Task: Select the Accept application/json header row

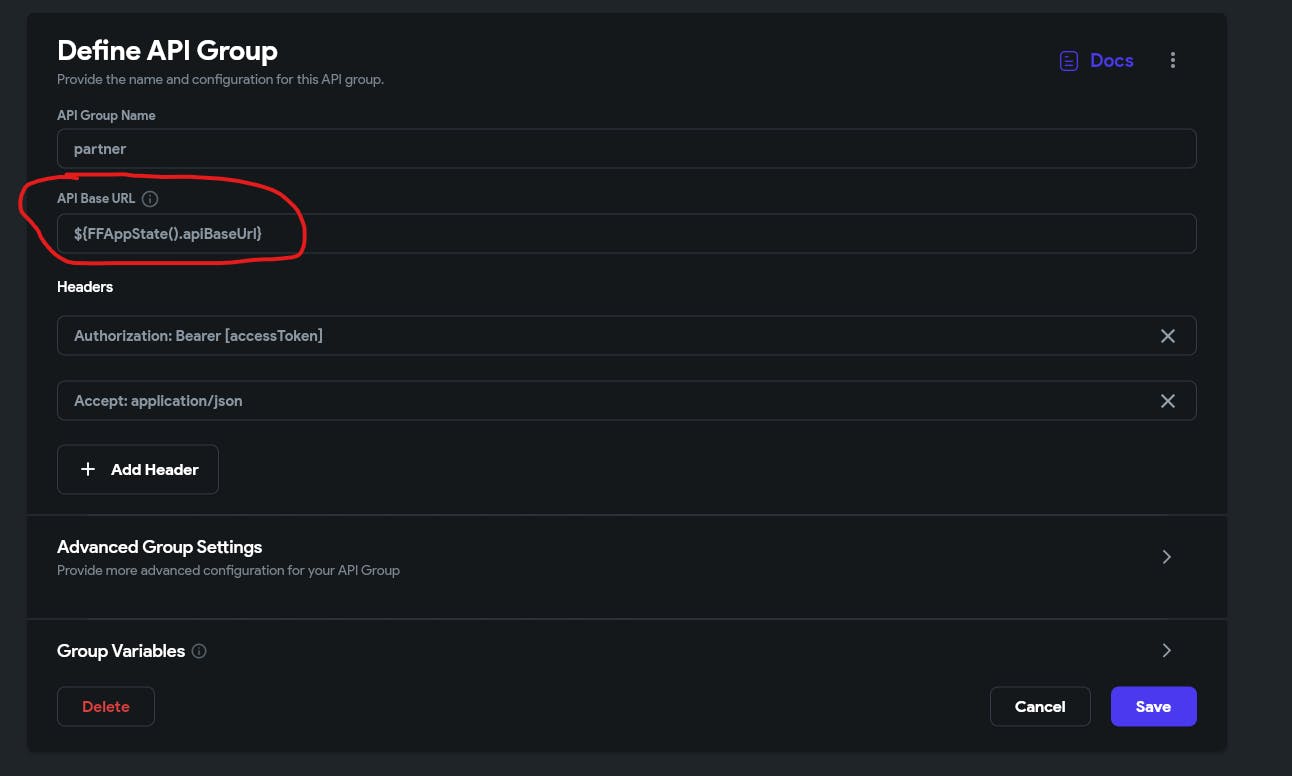Action: tap(600, 401)
